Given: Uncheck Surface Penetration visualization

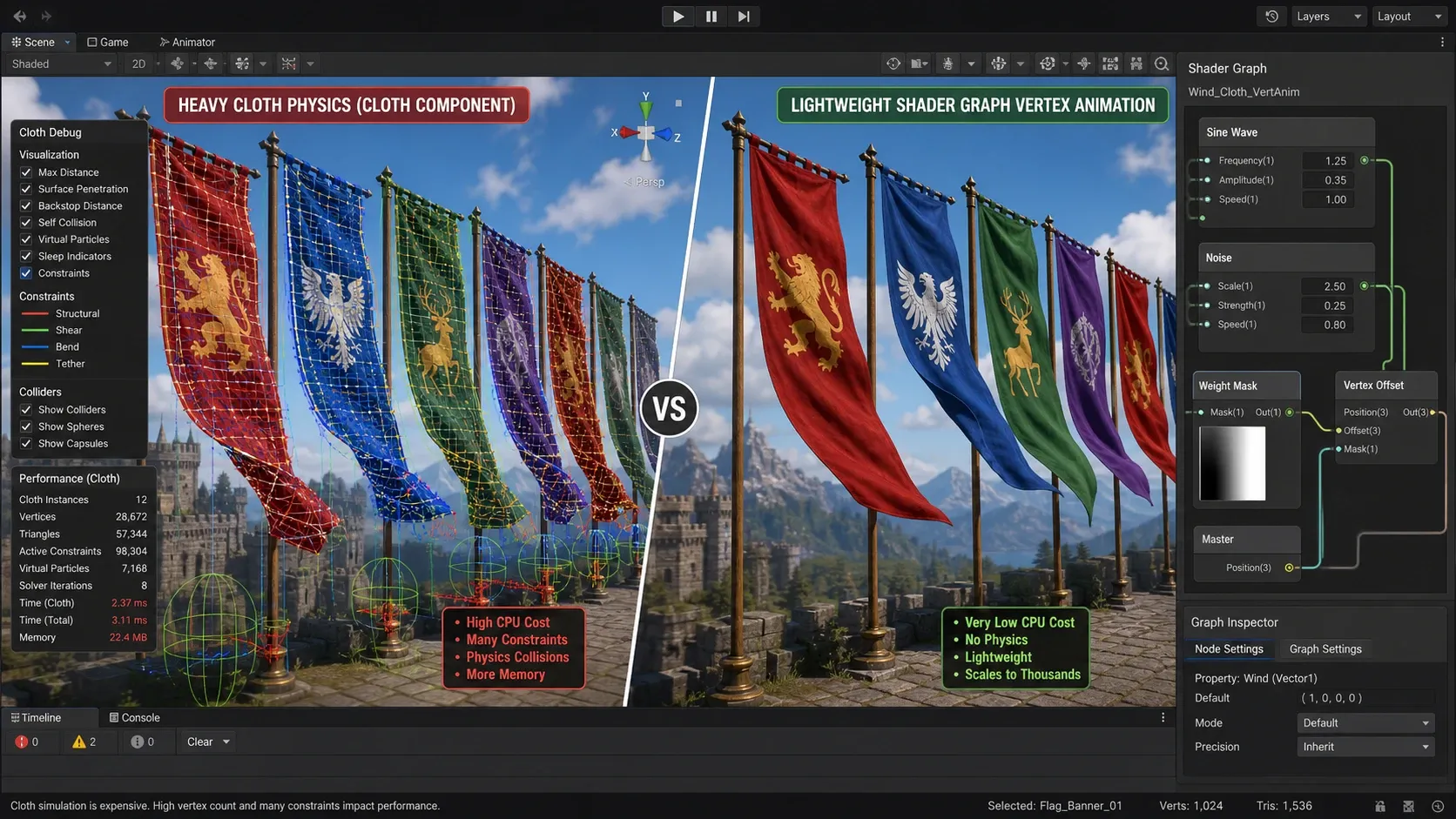Looking at the screenshot, I should pyautogui.click(x=26, y=189).
